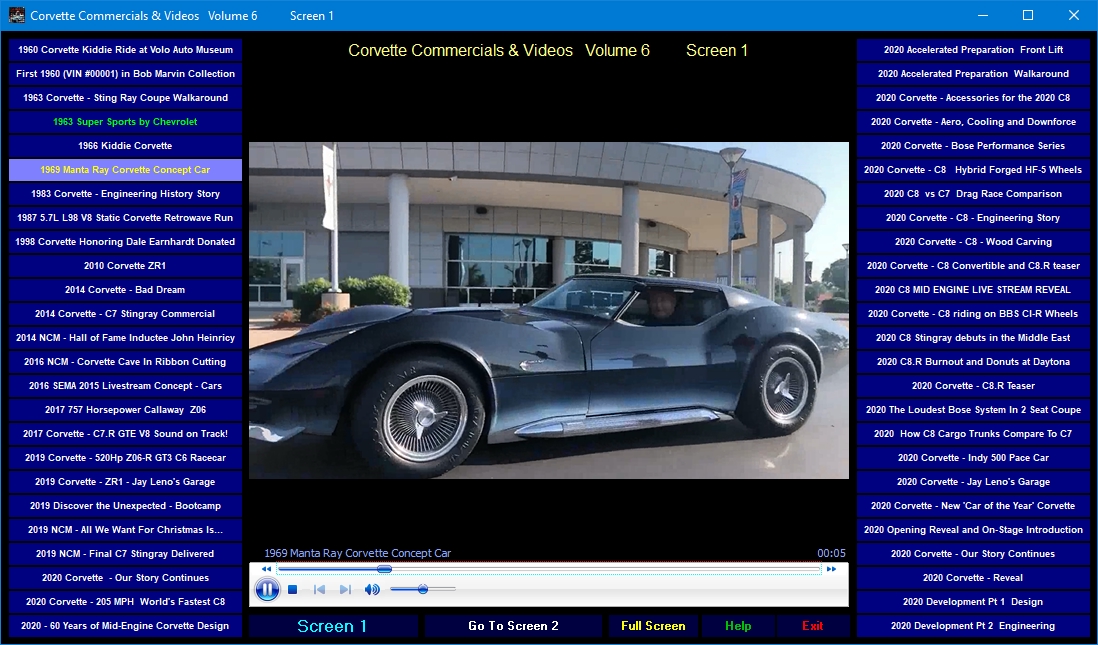Click the Screen 1 bottom label

pyautogui.click(x=333, y=626)
